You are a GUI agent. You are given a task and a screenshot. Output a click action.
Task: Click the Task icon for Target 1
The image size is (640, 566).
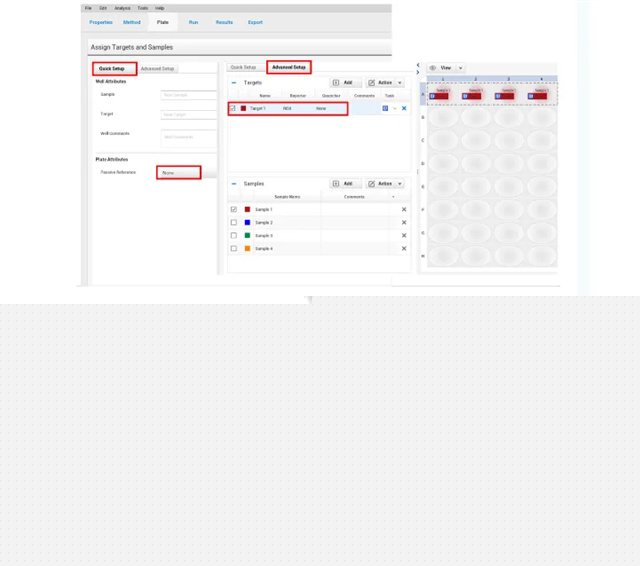coord(385,108)
